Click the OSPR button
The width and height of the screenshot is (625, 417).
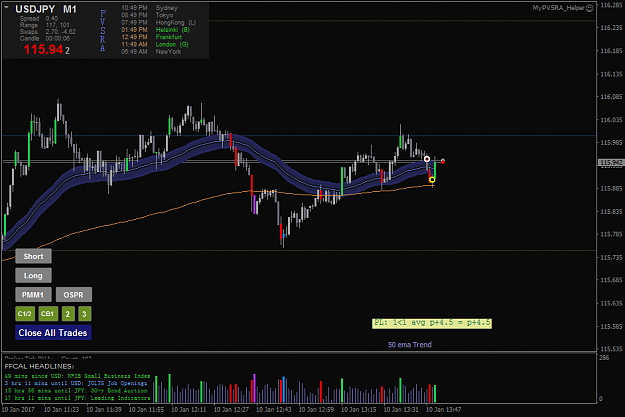tap(74, 295)
